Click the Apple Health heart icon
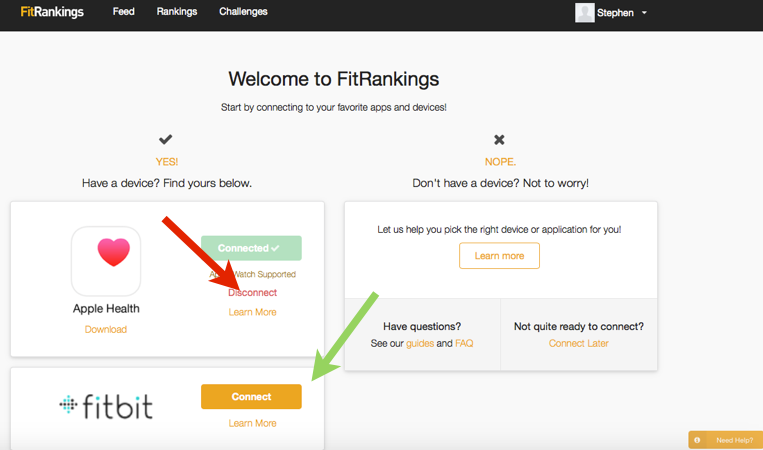763x450 pixels. click(106, 261)
